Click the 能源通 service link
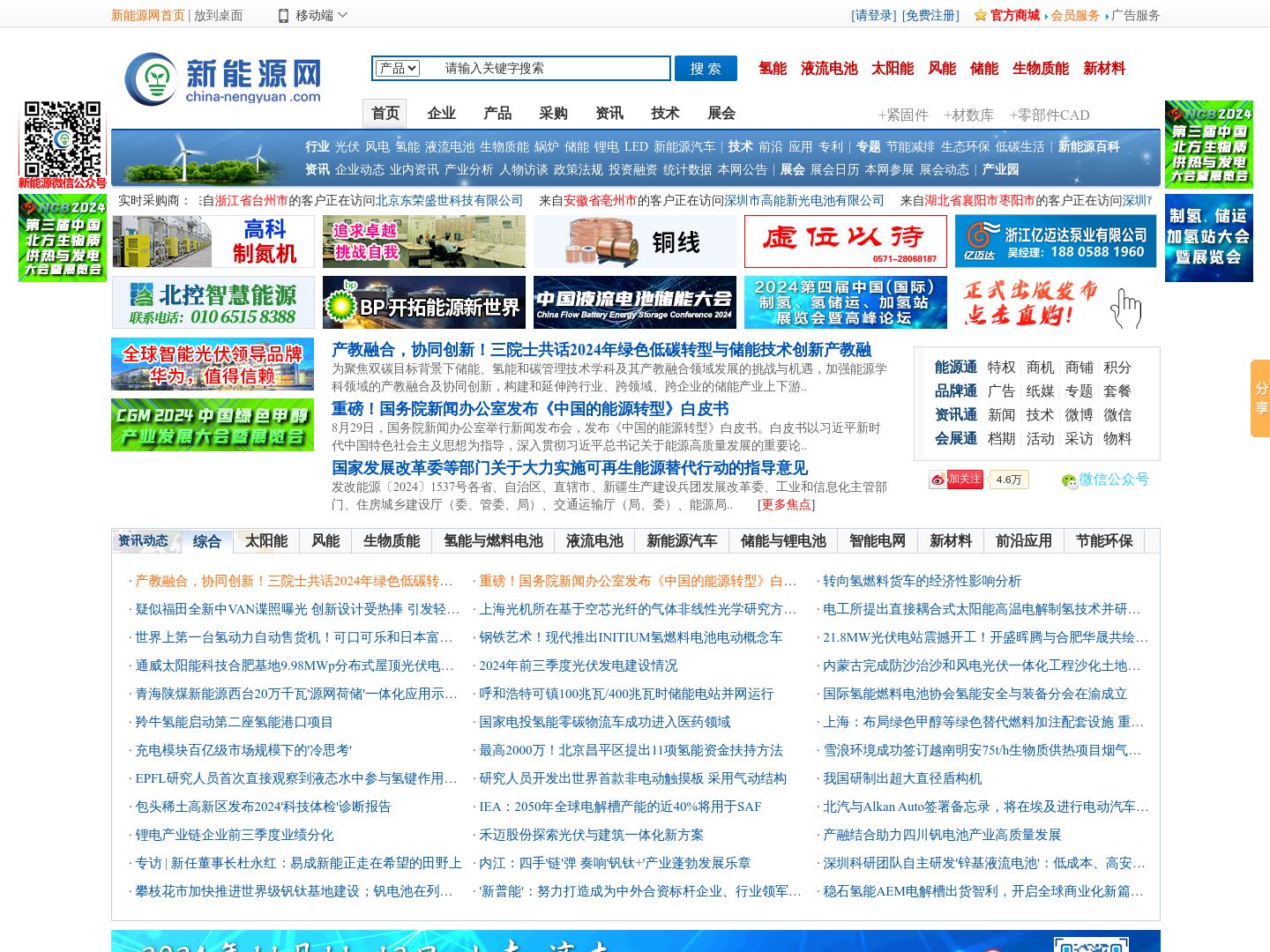1270x952 pixels. point(956,367)
